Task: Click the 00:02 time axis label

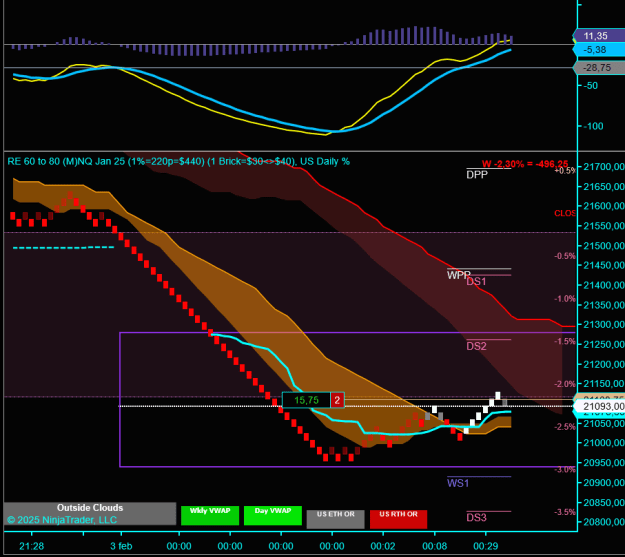Action: pos(383,546)
